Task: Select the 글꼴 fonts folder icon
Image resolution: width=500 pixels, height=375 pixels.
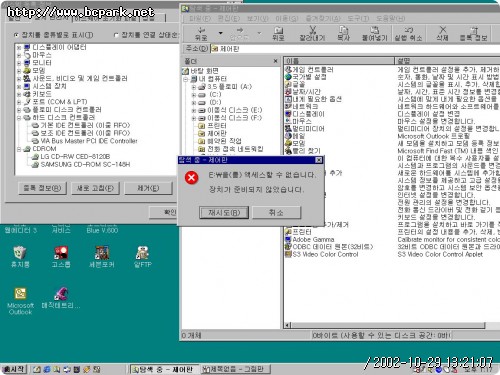Action: coord(288,84)
